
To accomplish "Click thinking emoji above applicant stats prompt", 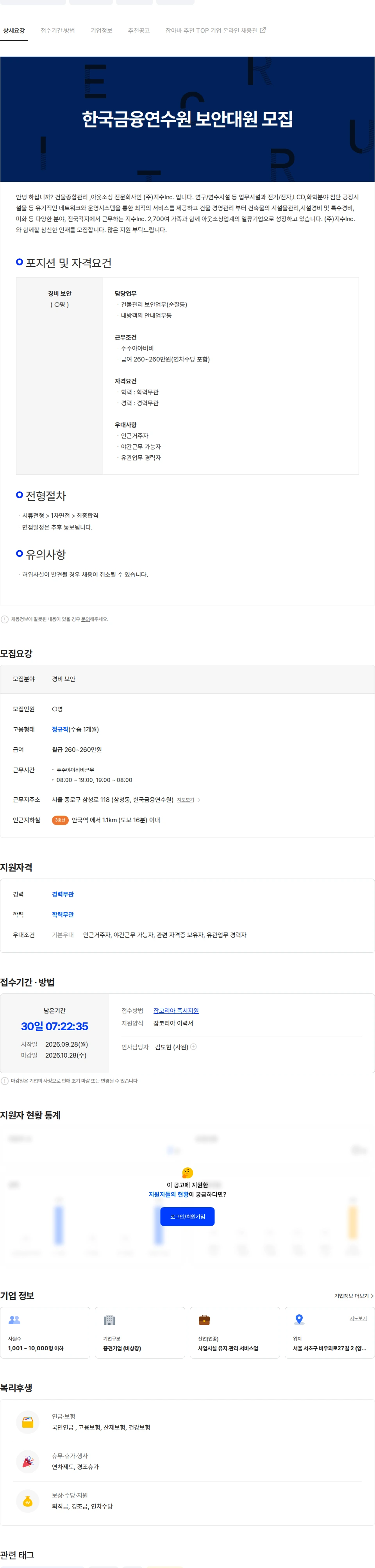I will coord(187,1172).
